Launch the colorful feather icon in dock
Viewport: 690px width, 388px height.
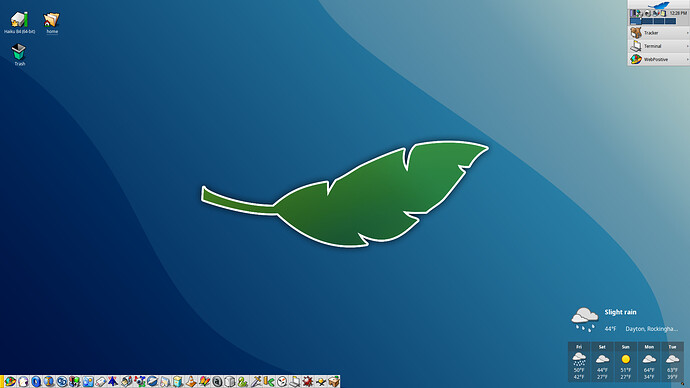(x=204, y=381)
